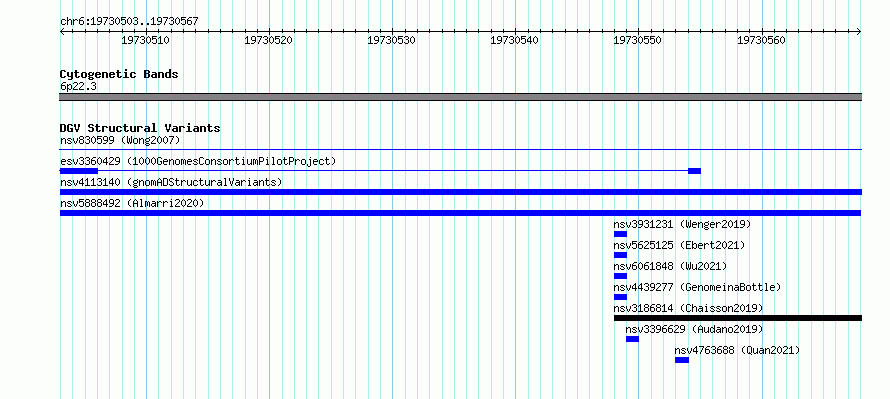This screenshot has height=399, width=890.
Task: Open nsv3186814 (Chaisson2019) label
Action: (689, 308)
